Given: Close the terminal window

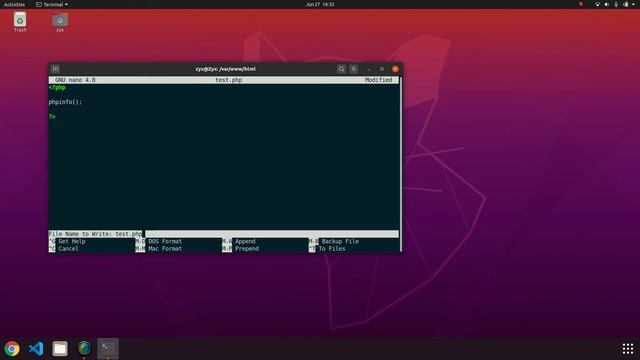Looking at the screenshot, I should pos(395,69).
